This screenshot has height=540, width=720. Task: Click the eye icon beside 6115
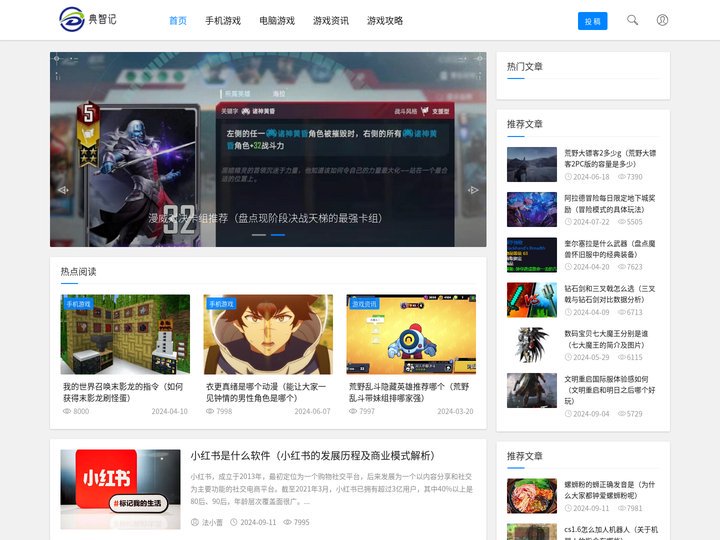pos(622,357)
